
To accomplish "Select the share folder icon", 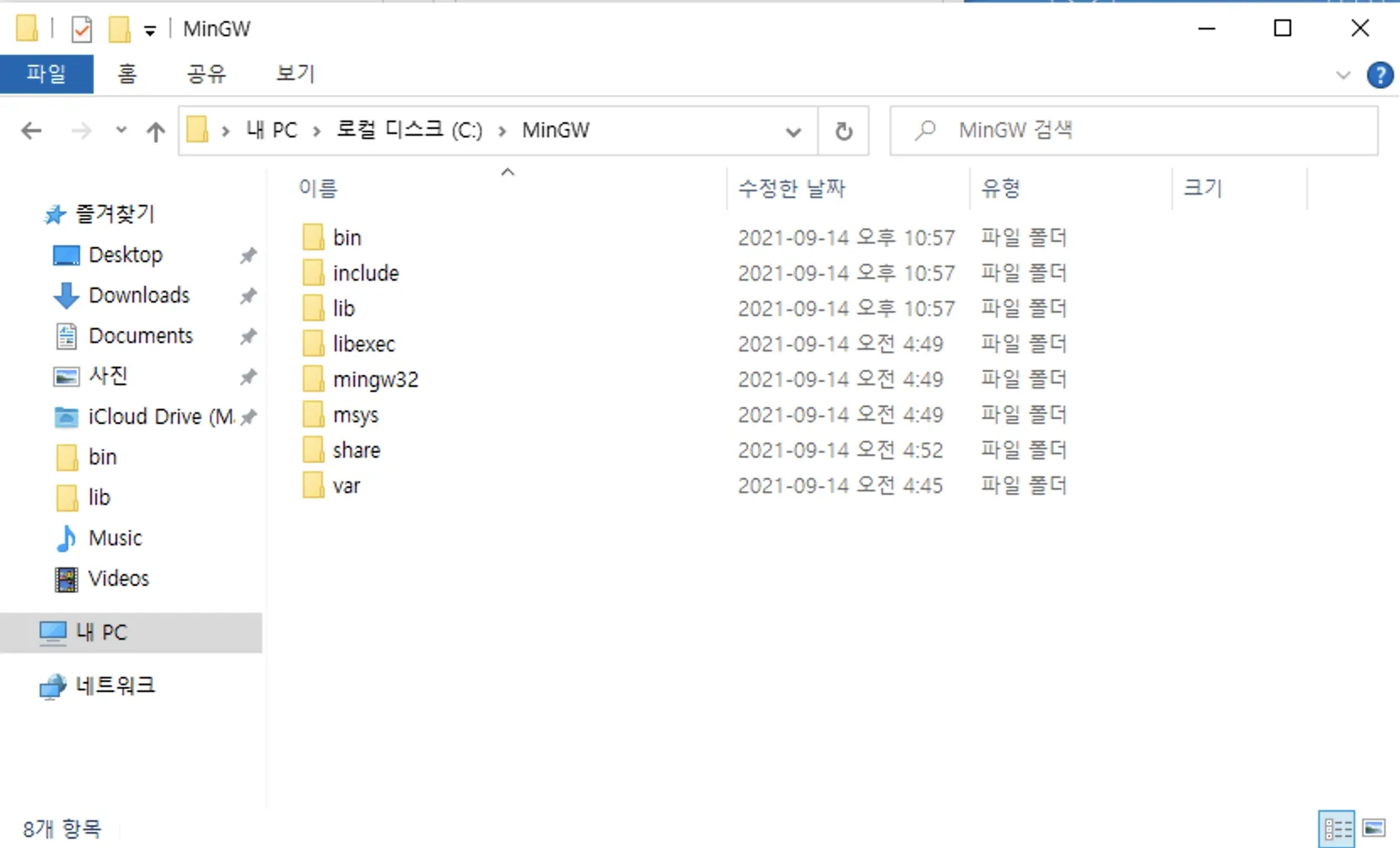I will coord(313,449).
